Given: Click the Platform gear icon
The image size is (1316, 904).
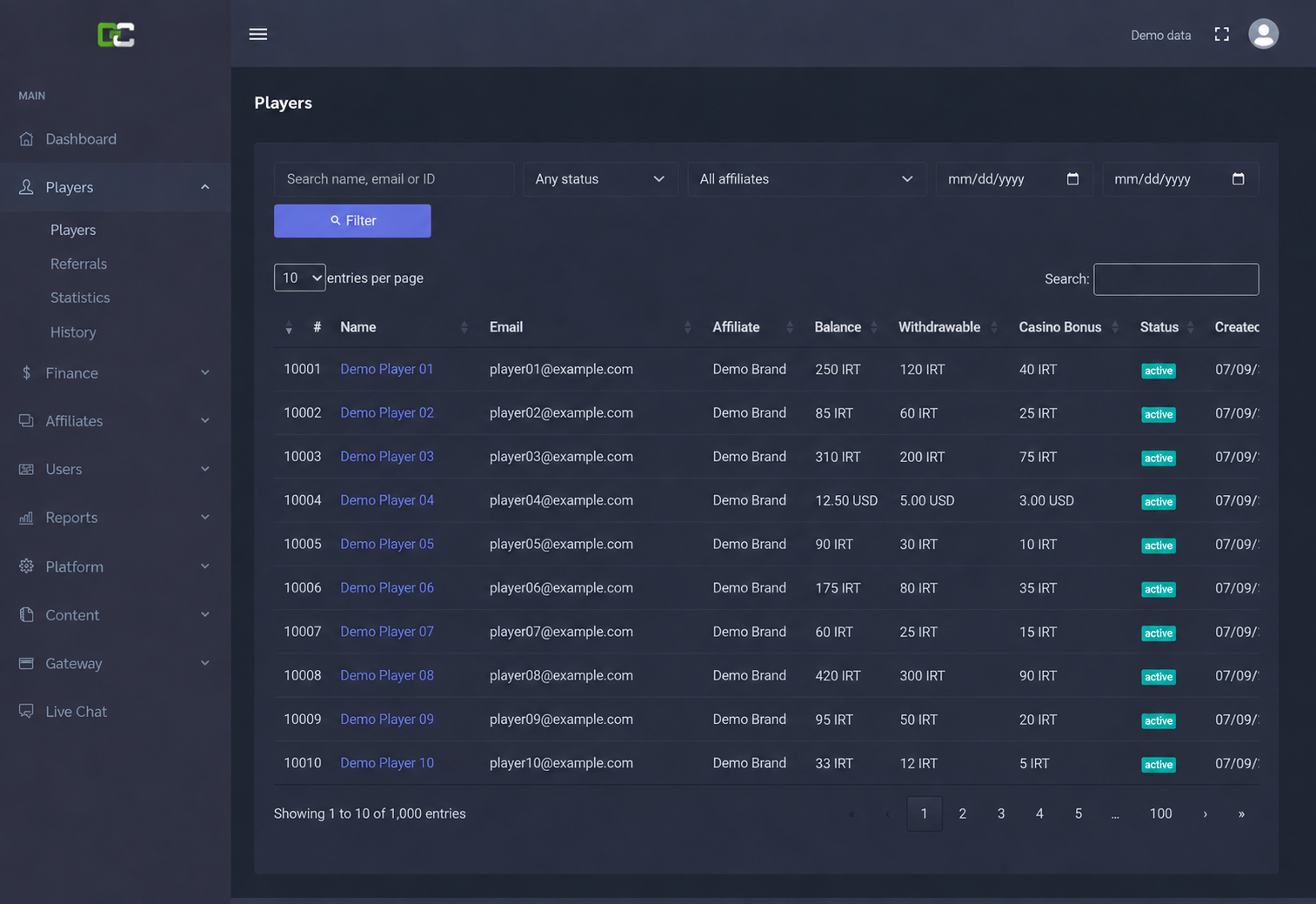Looking at the screenshot, I should click(x=26, y=566).
